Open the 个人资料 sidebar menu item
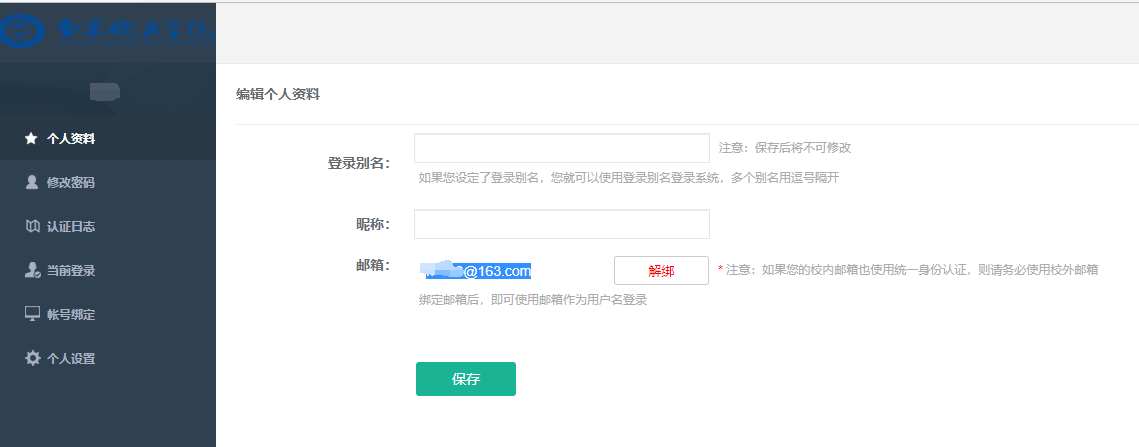The height and width of the screenshot is (447, 1139). pyautogui.click(x=71, y=138)
